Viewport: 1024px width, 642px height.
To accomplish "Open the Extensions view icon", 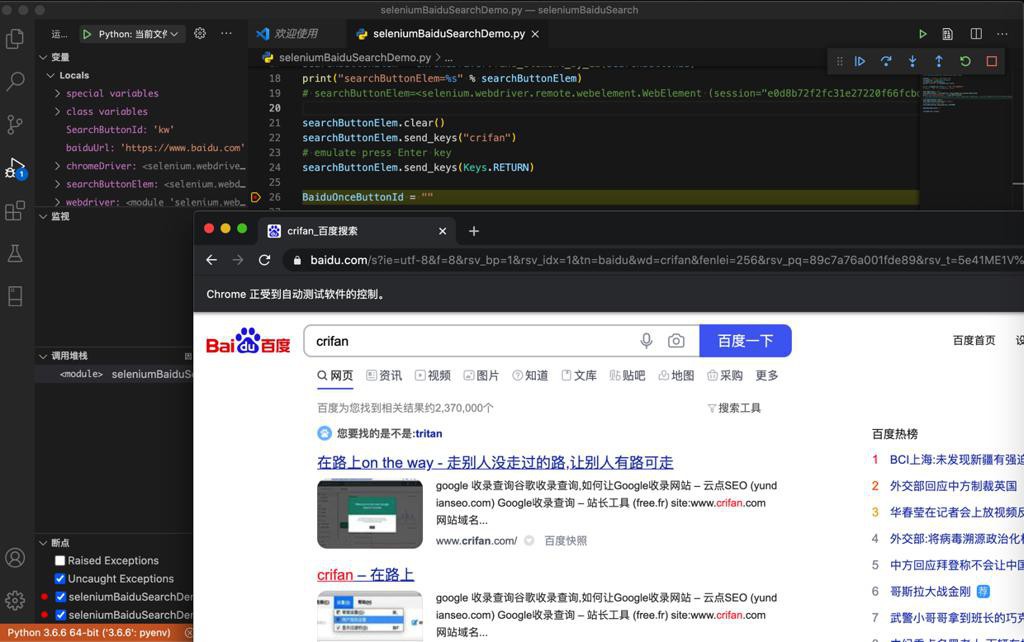I will pos(15,211).
